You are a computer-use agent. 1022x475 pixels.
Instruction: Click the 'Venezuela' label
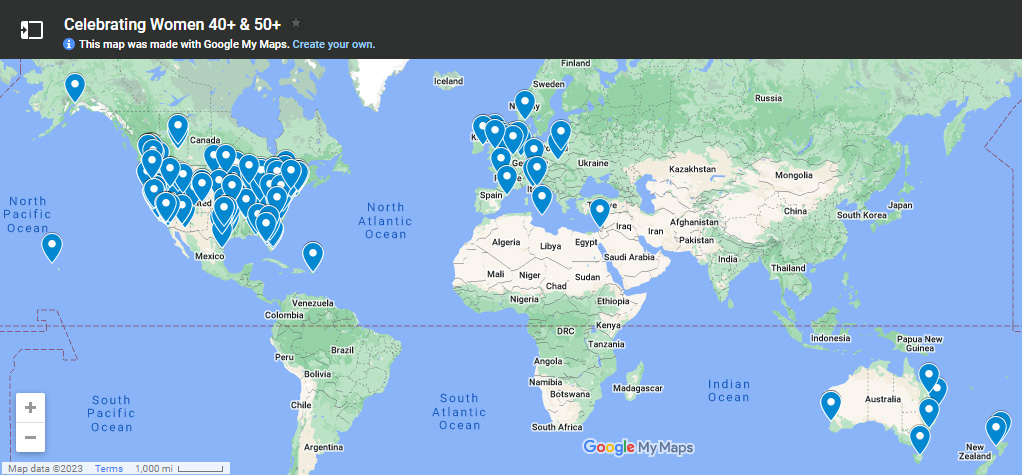tap(313, 303)
